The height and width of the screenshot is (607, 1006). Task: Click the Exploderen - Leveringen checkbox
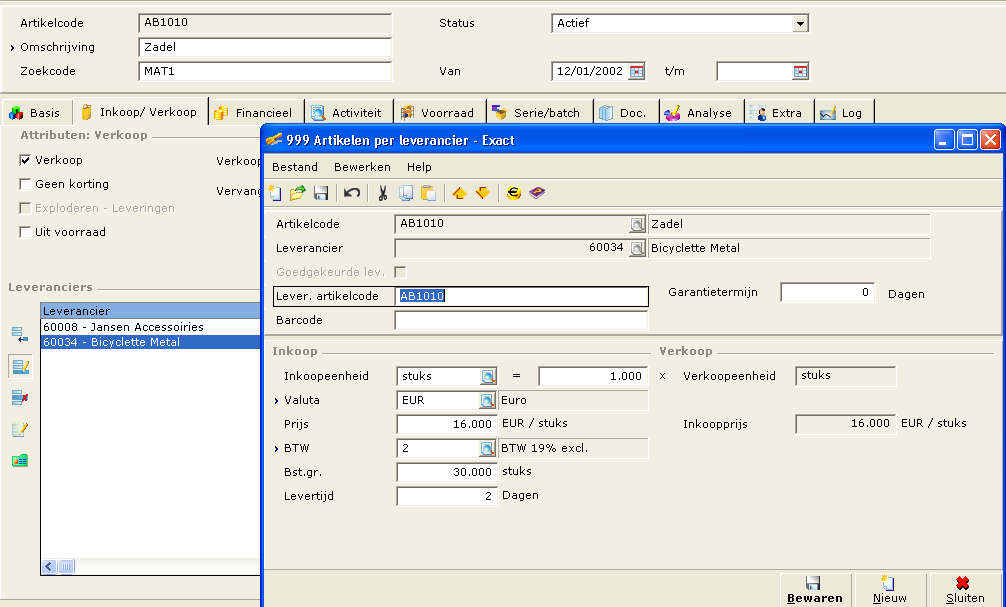pos(25,208)
